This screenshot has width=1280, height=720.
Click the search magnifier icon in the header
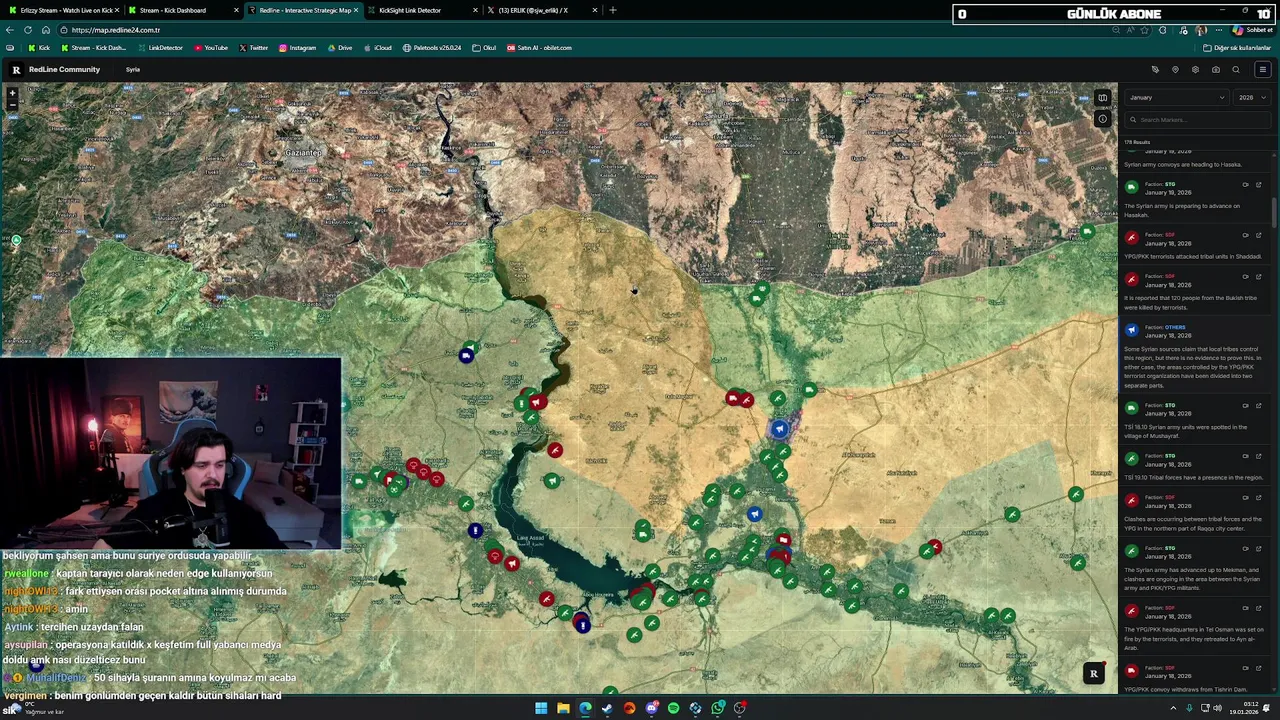1236,70
